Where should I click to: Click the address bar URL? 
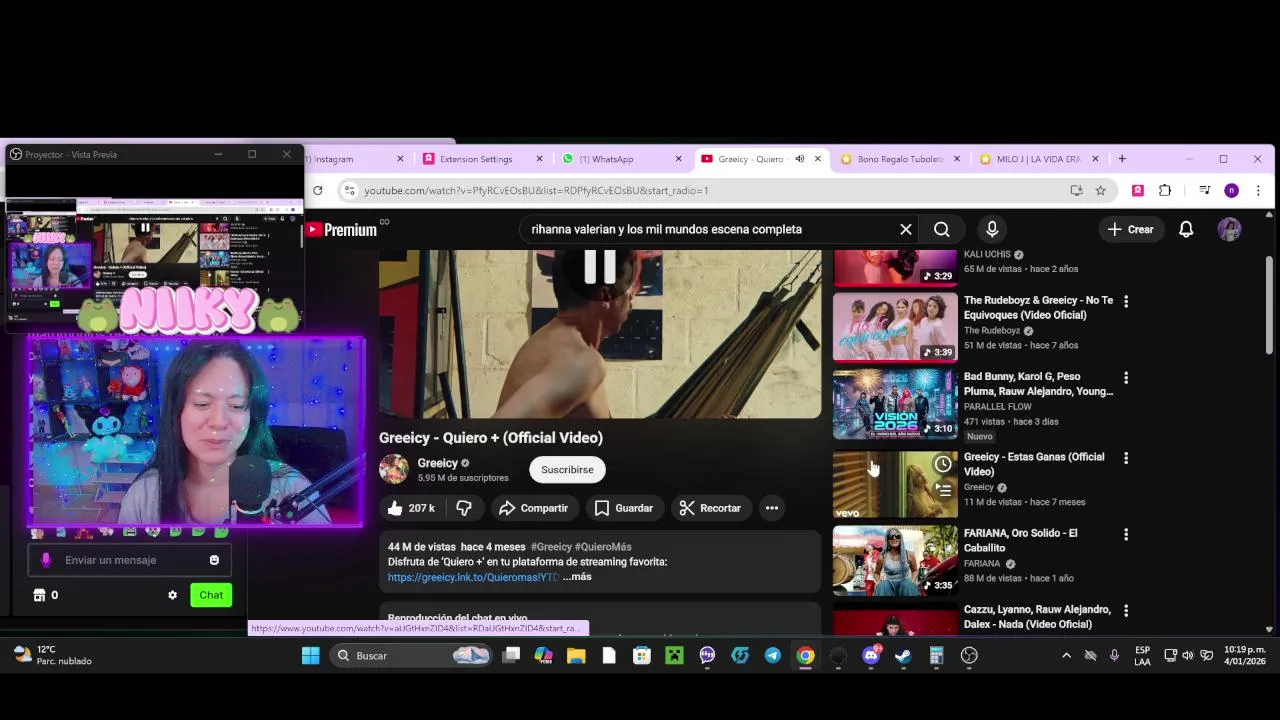(536, 190)
